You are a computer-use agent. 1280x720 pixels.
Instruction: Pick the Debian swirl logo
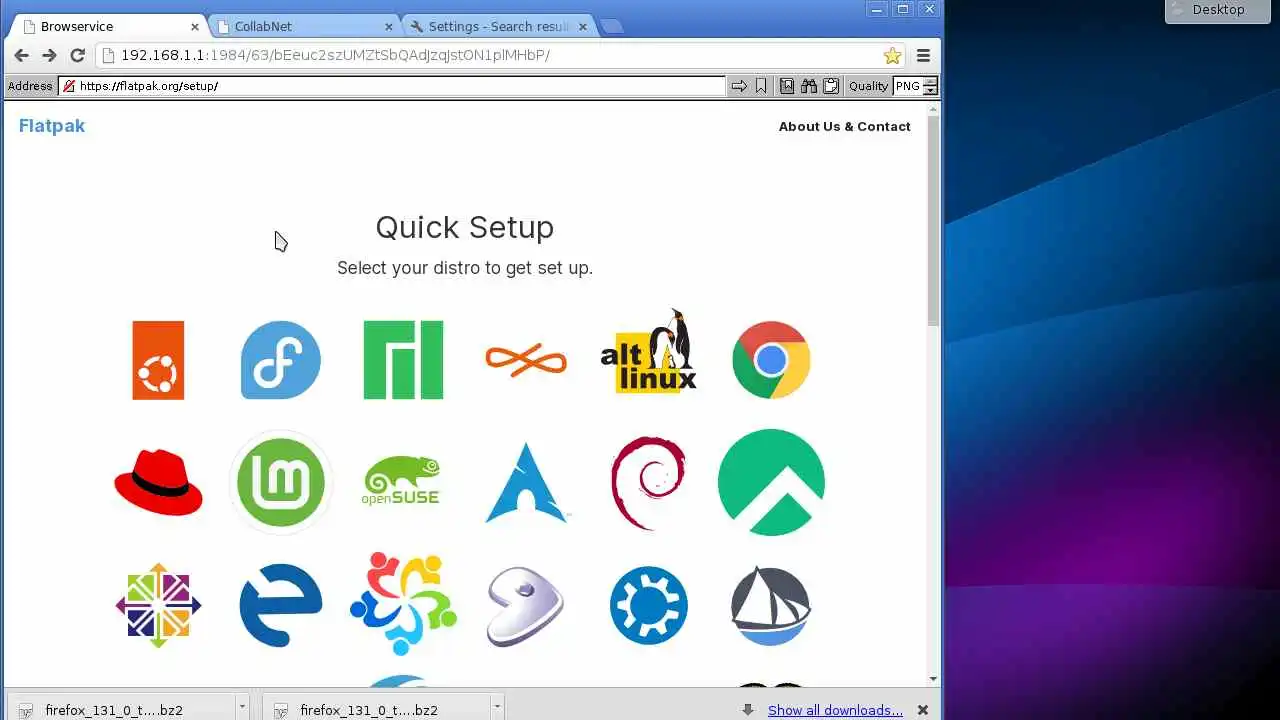click(648, 482)
